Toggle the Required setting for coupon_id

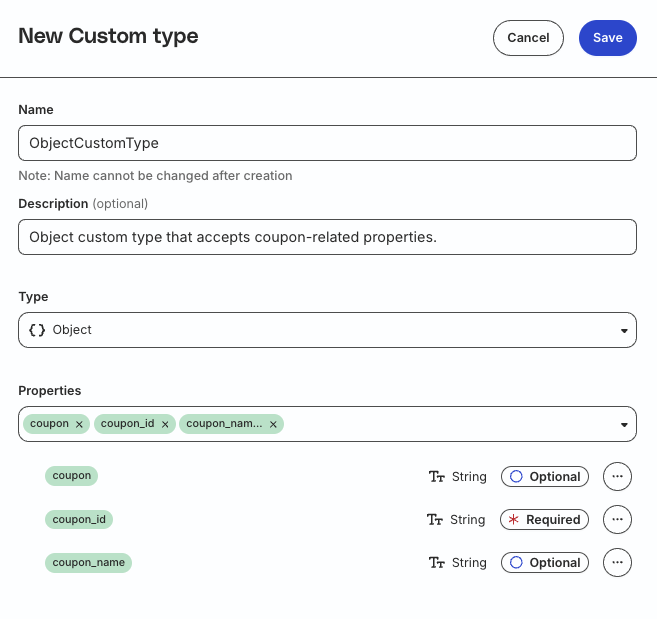(x=544, y=520)
